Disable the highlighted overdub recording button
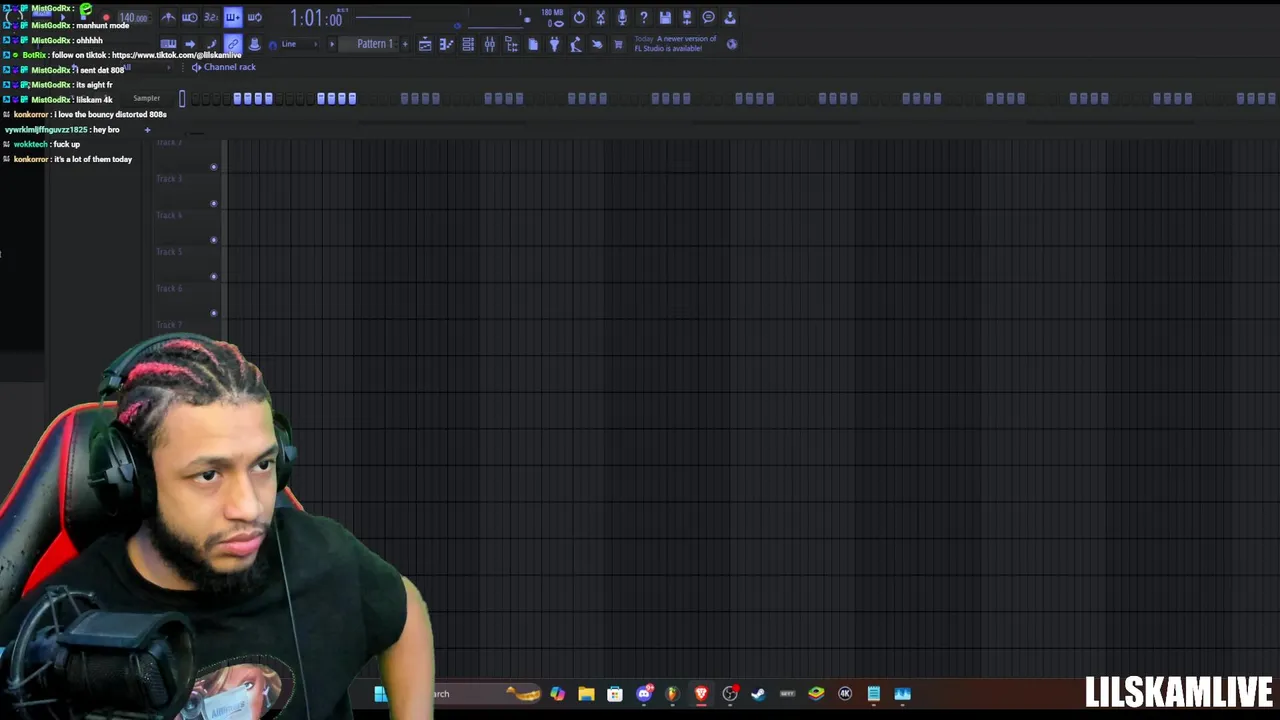 click(233, 18)
